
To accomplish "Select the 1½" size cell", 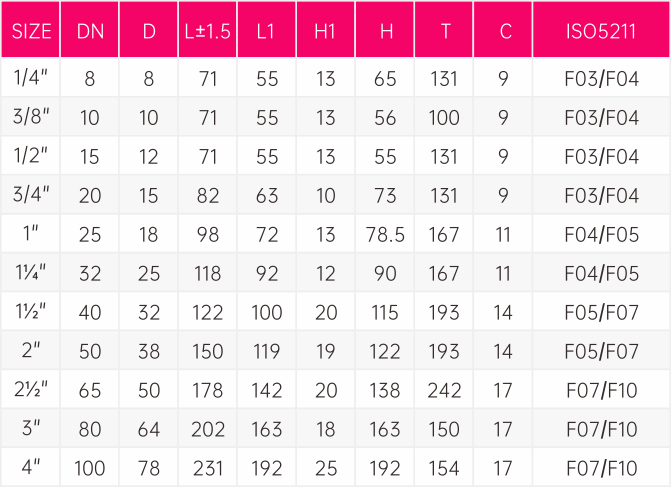I will click(30, 312).
